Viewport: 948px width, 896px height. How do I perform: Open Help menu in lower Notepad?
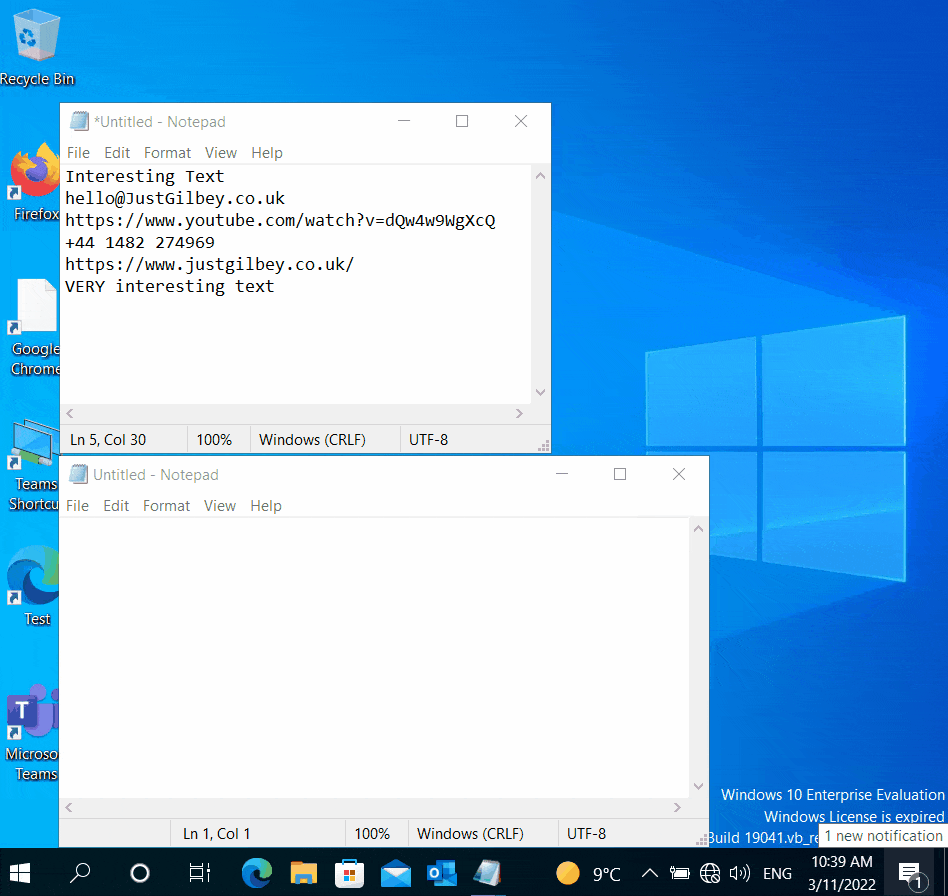pos(266,506)
